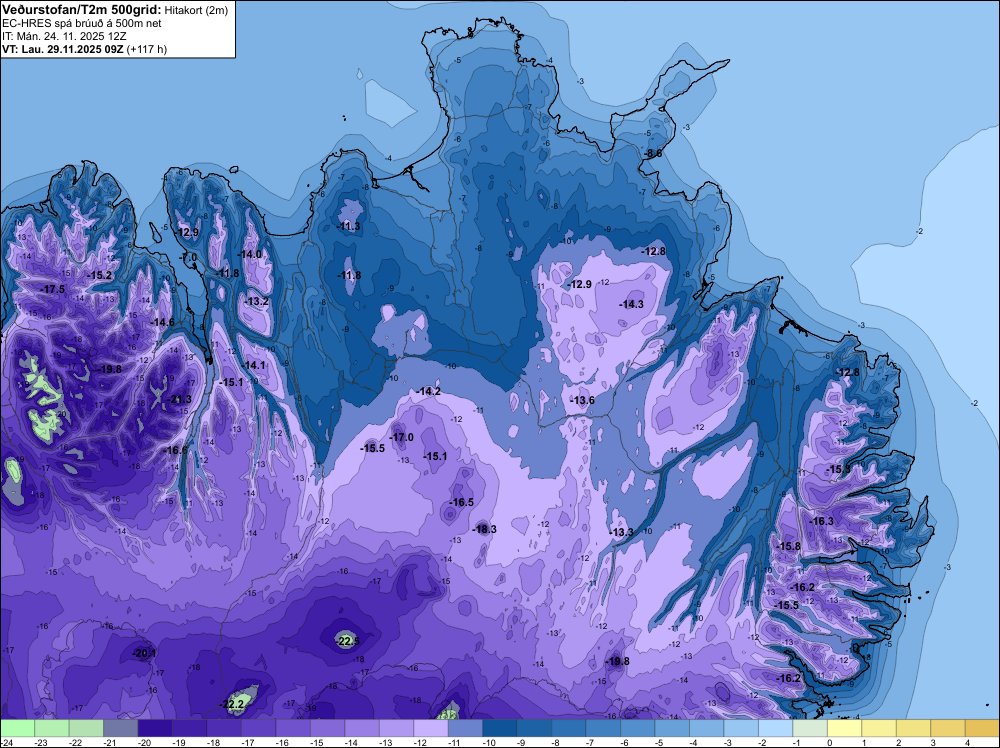Click legend color swatch between -1 and 0
1000x748 pixels.
[810, 728]
